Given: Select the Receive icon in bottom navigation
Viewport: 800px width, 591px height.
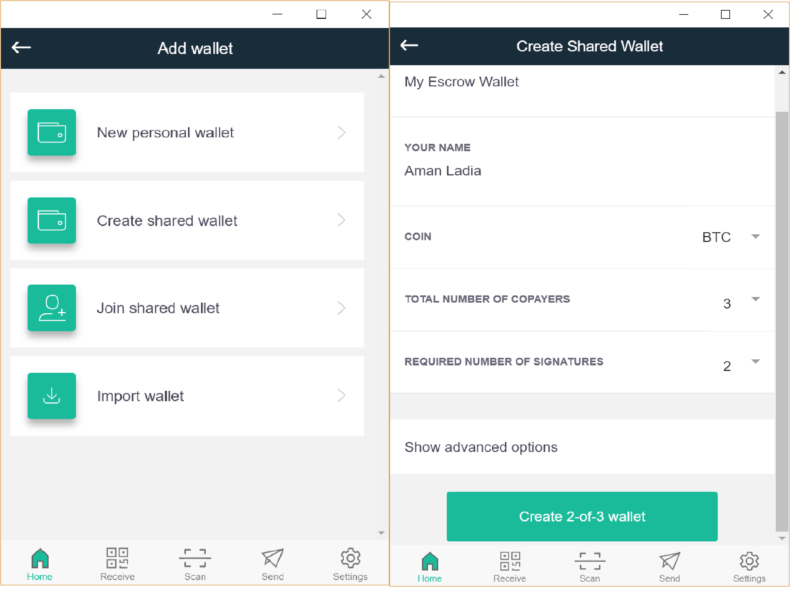Looking at the screenshot, I should click(x=117, y=560).
